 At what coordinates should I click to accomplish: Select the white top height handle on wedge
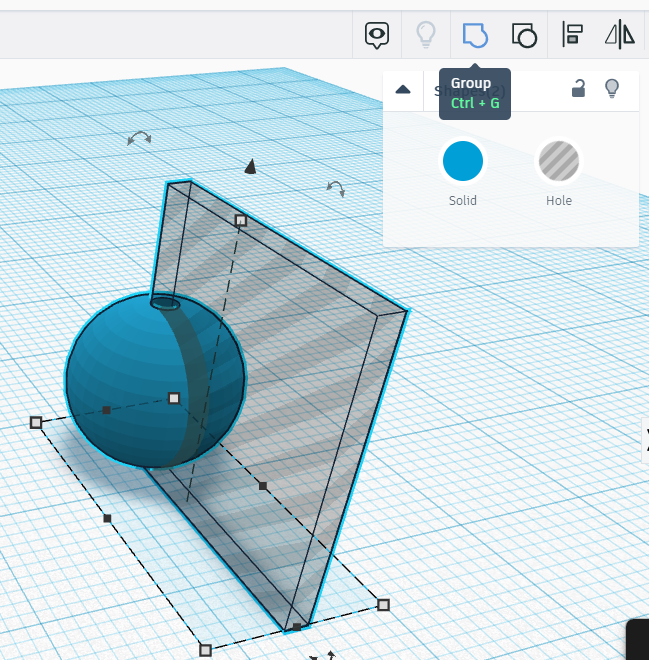tap(240, 220)
